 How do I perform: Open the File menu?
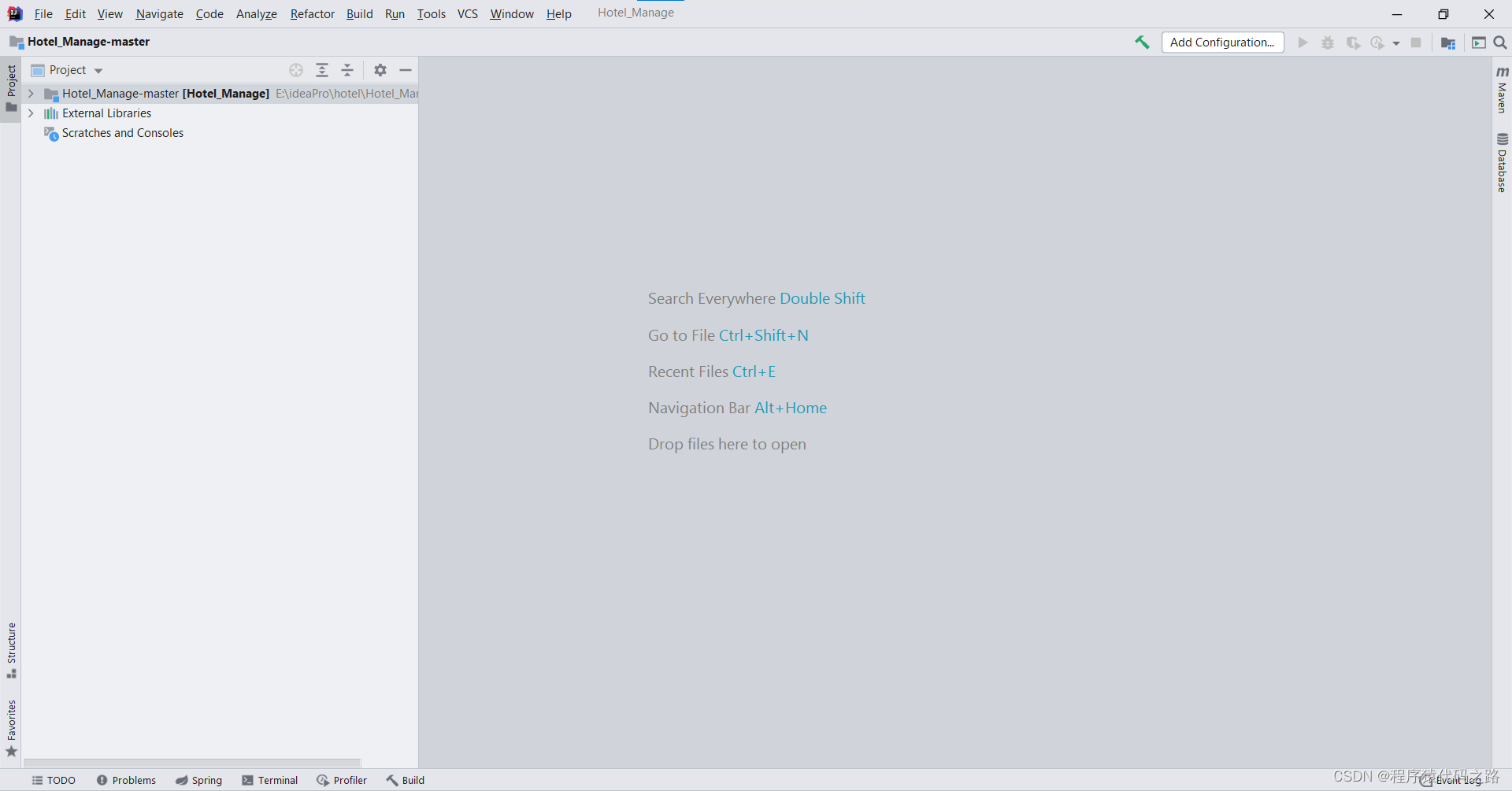coord(43,14)
